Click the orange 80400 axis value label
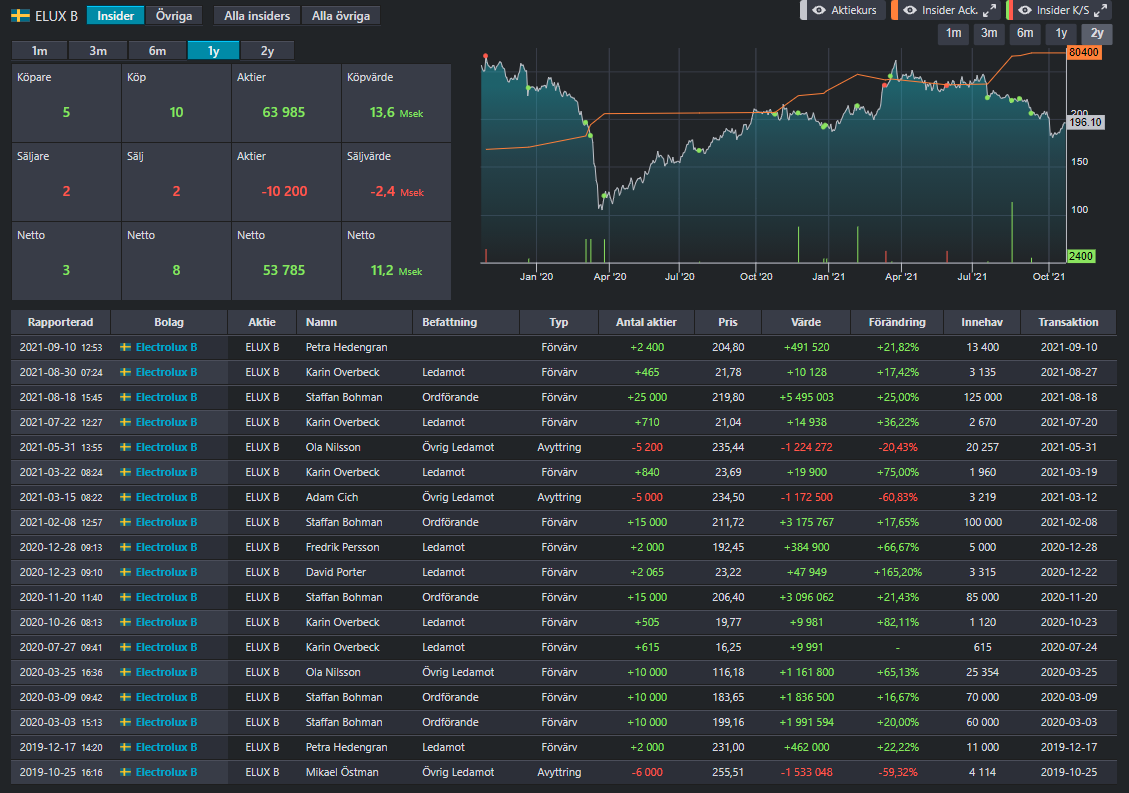The width and height of the screenshot is (1129, 793). coord(1084,52)
